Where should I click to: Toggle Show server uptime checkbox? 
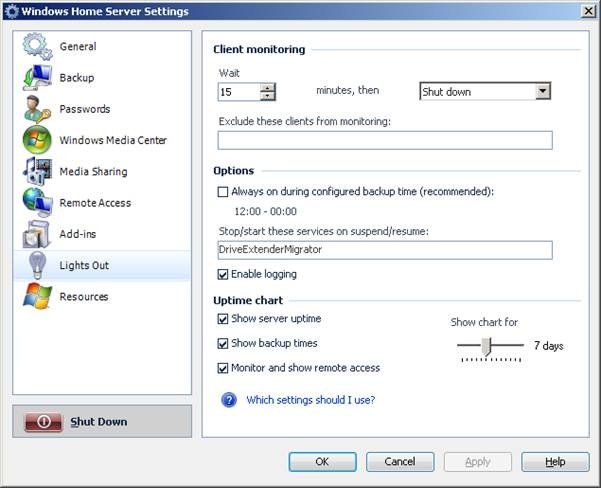pyautogui.click(x=223, y=319)
